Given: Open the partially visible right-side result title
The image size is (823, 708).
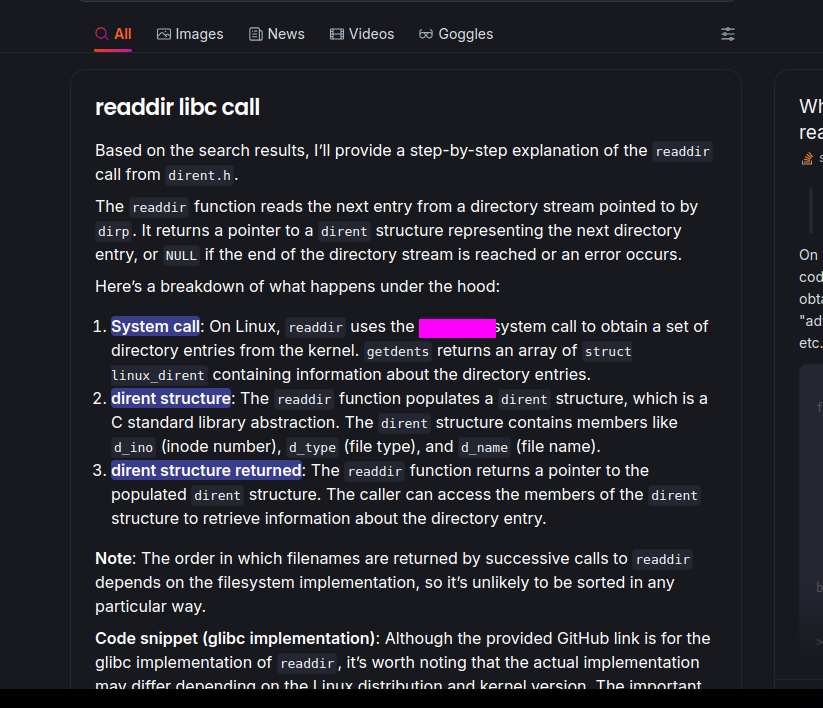Looking at the screenshot, I should [811, 119].
